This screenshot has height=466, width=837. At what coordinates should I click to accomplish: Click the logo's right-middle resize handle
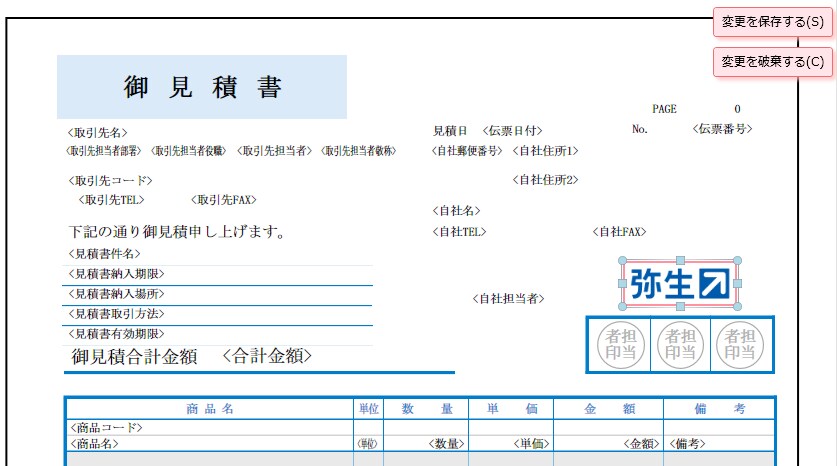(x=738, y=284)
